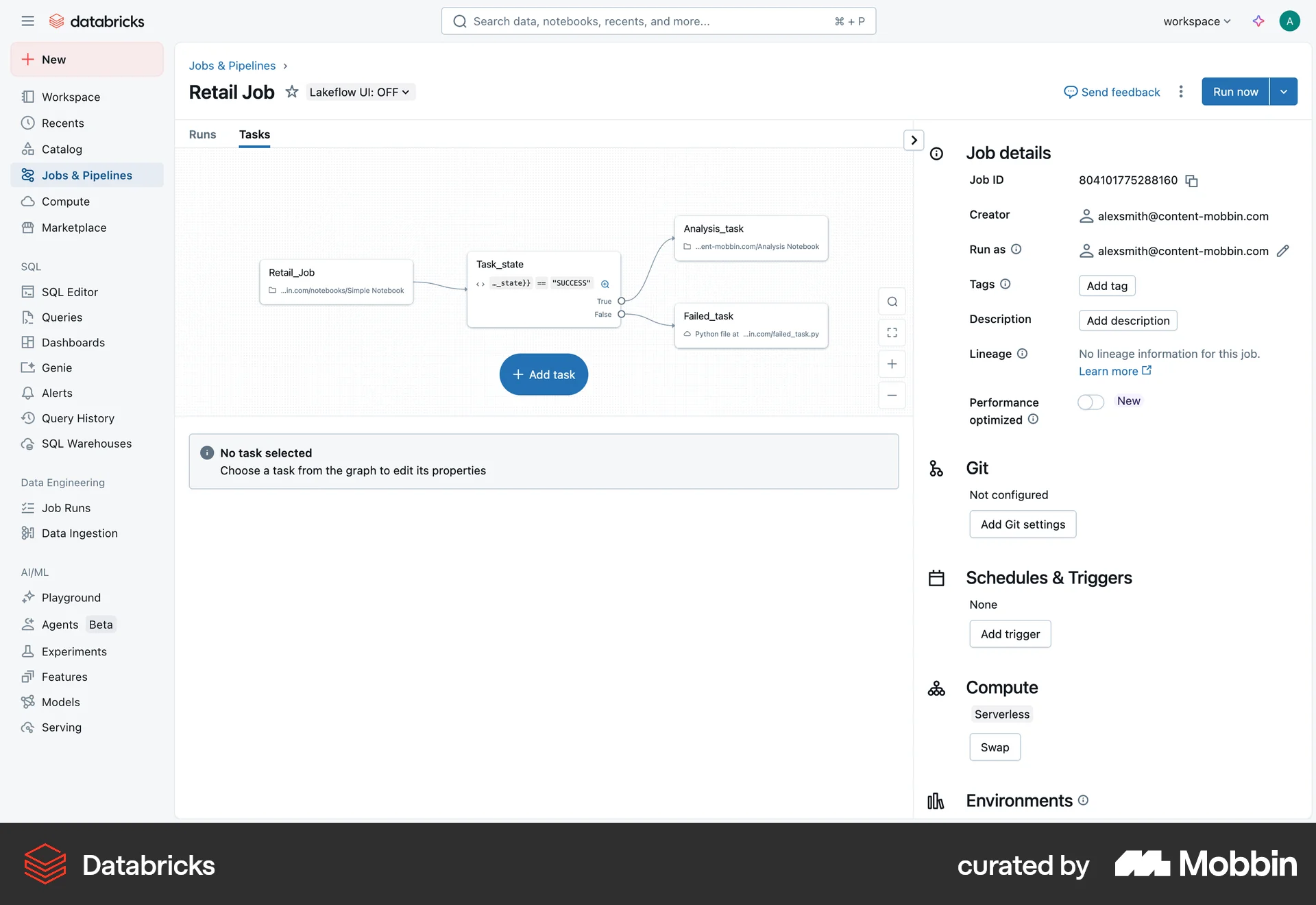This screenshot has height=905, width=1316.
Task: Edit the Run as user with the pencil icon
Action: [x=1282, y=251]
